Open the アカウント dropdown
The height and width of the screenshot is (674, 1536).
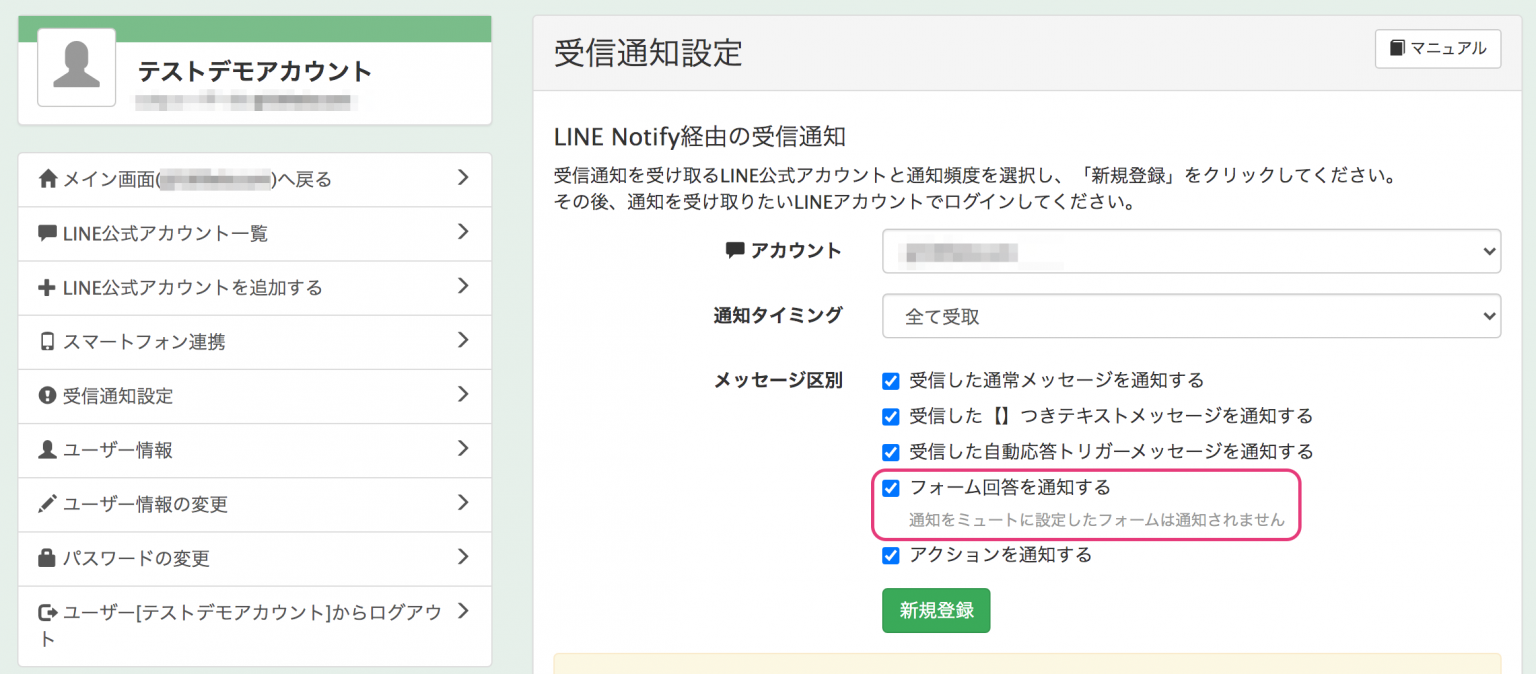click(1191, 251)
